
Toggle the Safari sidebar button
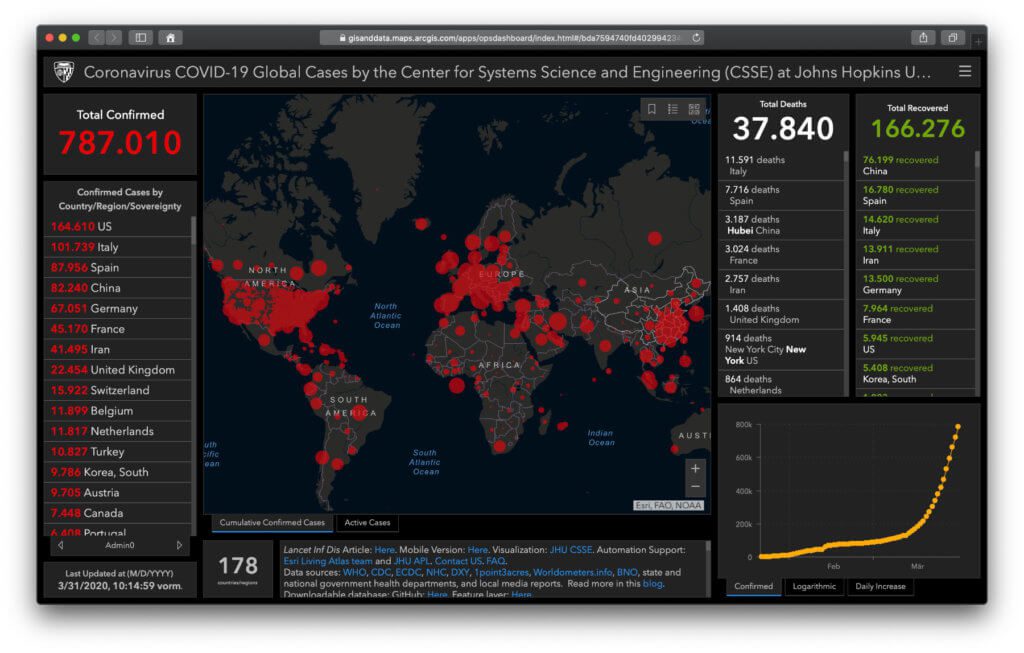[x=140, y=38]
